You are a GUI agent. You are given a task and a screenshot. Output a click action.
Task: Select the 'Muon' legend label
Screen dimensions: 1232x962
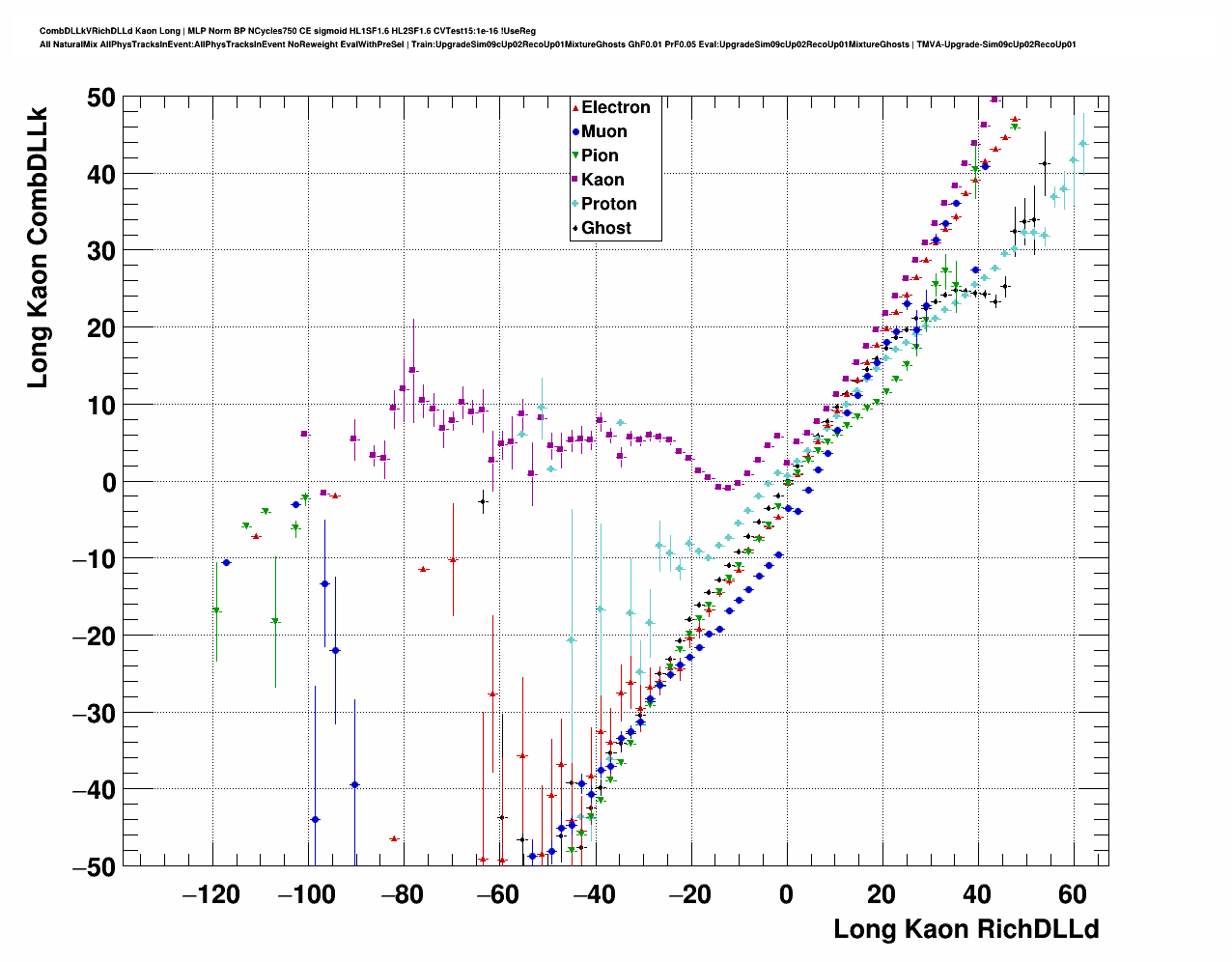pos(604,131)
